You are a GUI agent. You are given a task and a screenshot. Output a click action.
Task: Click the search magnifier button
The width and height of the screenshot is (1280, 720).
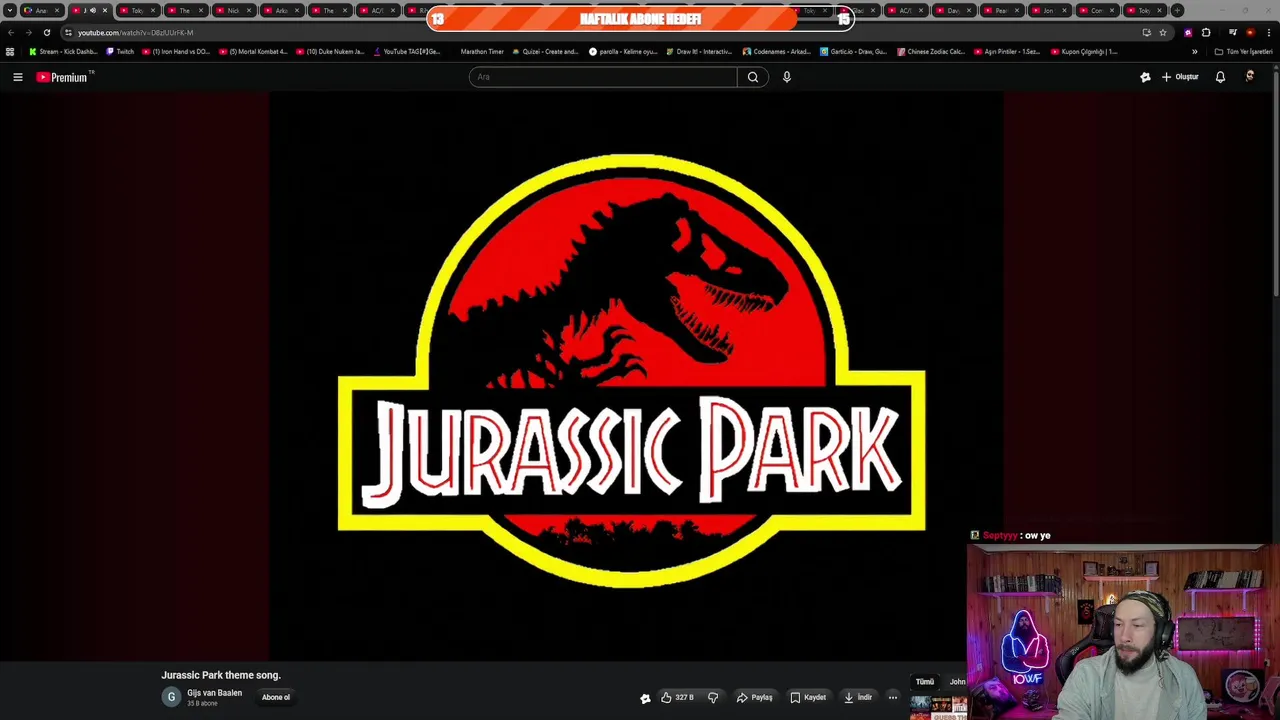click(753, 77)
